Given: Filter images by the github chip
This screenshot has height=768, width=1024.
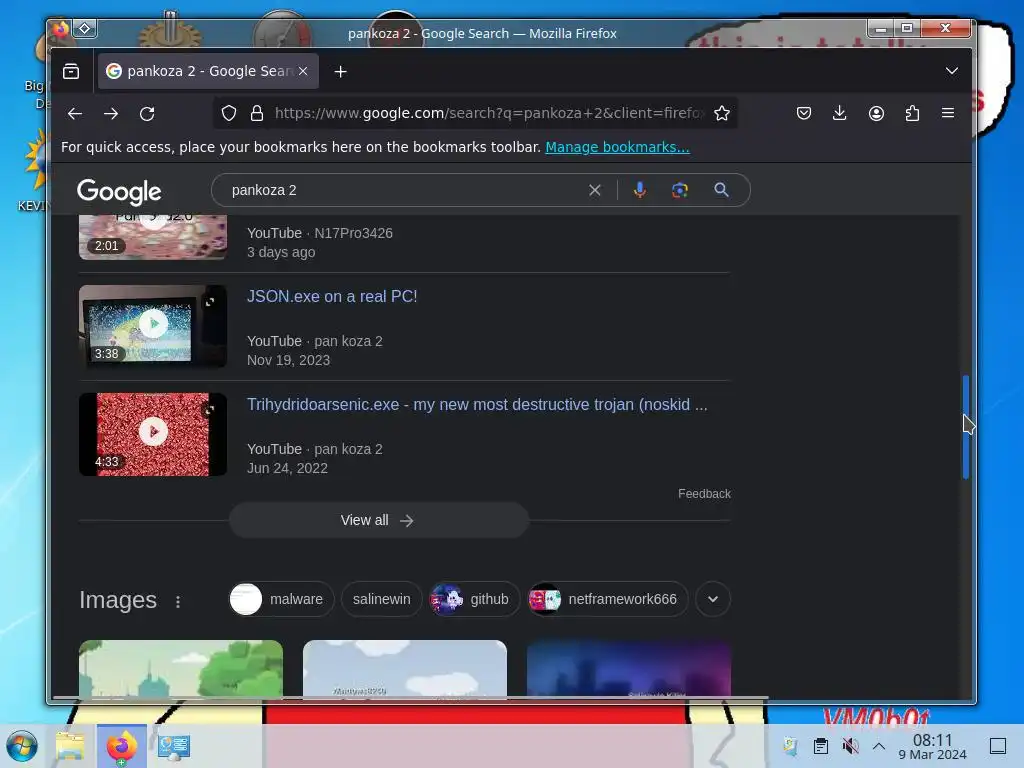Looking at the screenshot, I should (475, 599).
